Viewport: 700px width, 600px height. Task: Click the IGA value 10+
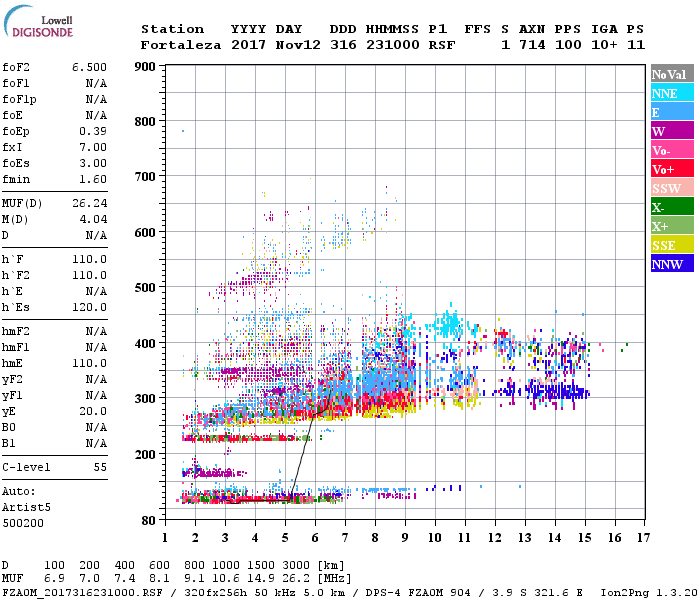pos(604,45)
